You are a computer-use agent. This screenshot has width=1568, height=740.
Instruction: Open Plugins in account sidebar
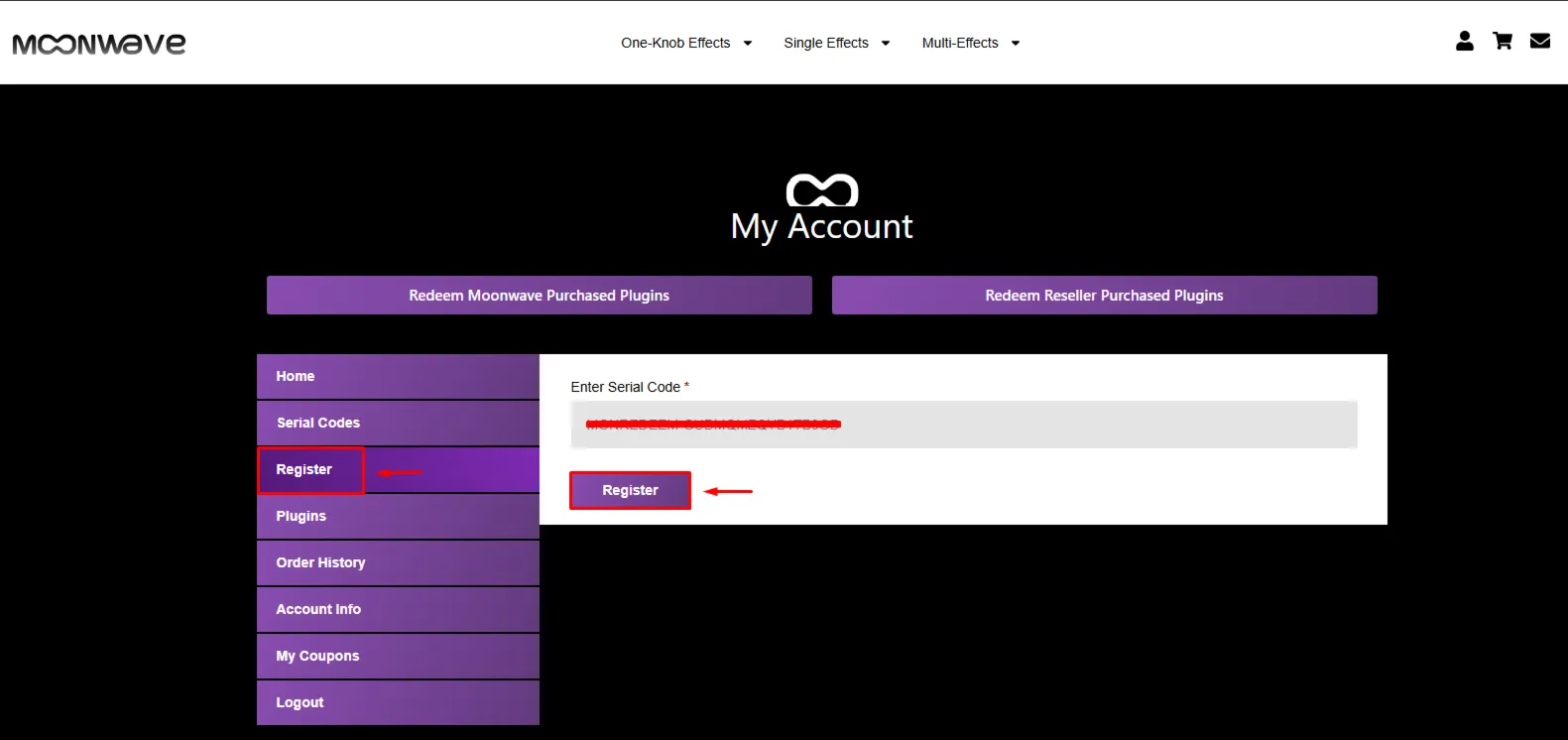[x=398, y=517]
